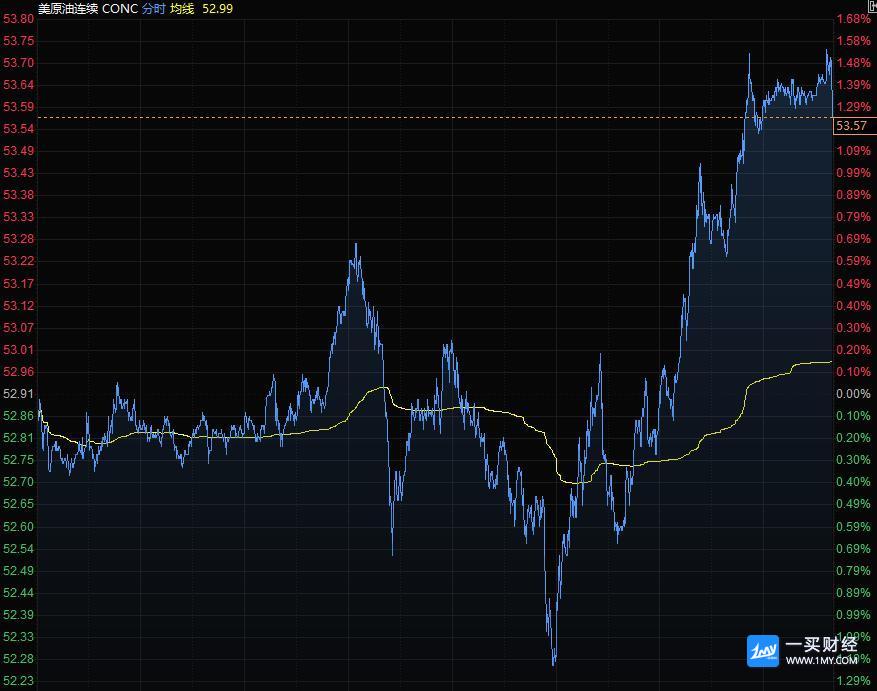Viewport: 877px width, 691px height.
Task: Click the 52.91 baseline price label
Action: coord(18,394)
